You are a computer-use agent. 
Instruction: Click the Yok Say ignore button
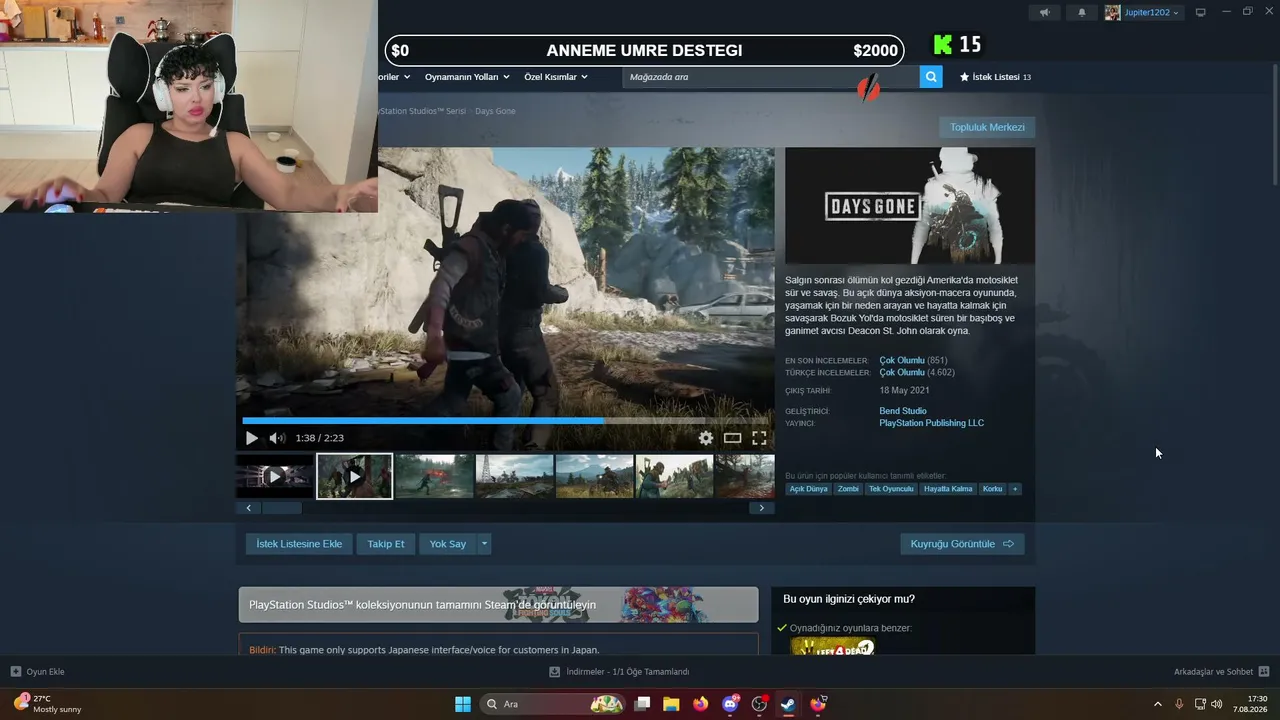448,544
